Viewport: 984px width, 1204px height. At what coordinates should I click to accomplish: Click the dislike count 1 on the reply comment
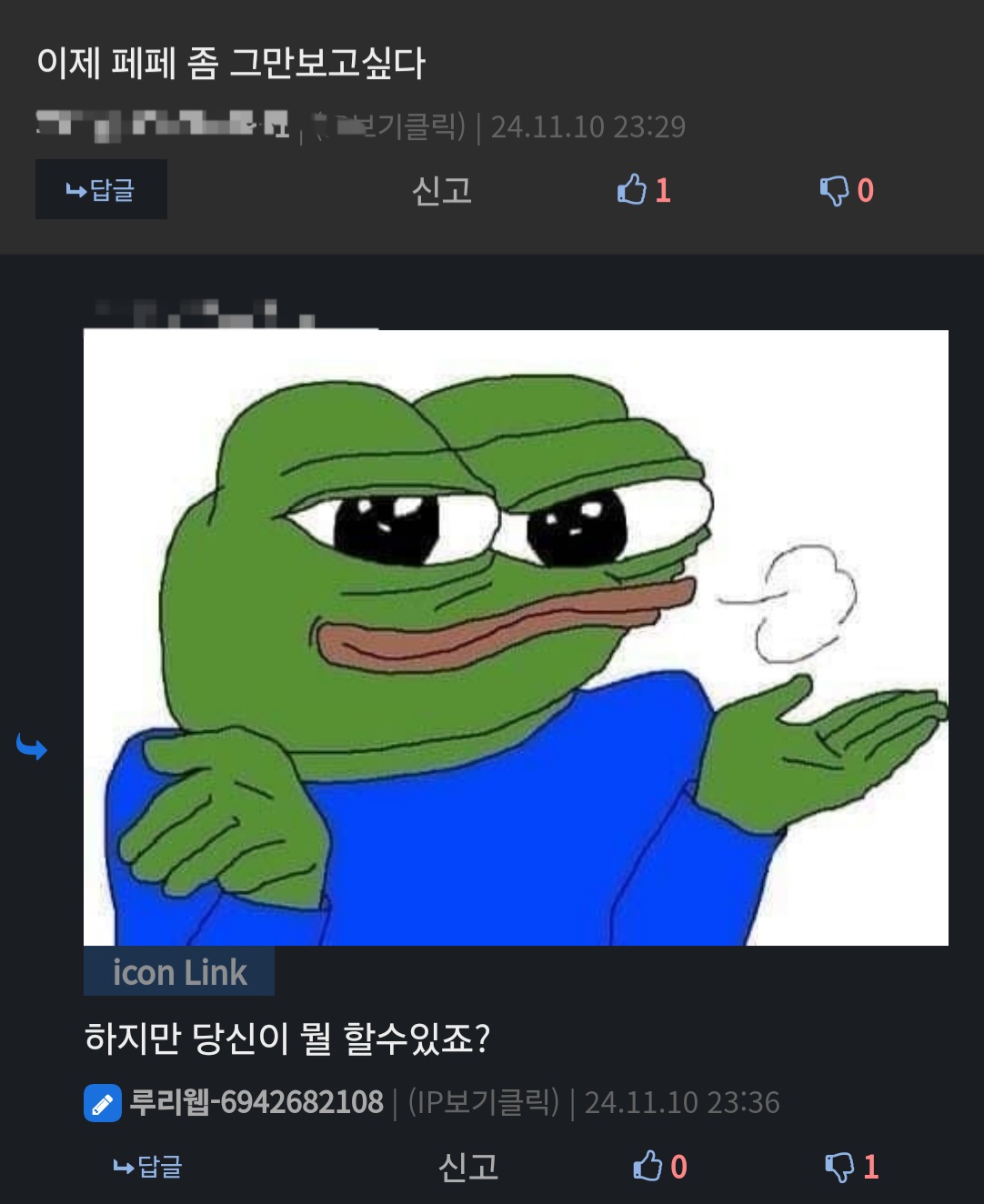[870, 1167]
